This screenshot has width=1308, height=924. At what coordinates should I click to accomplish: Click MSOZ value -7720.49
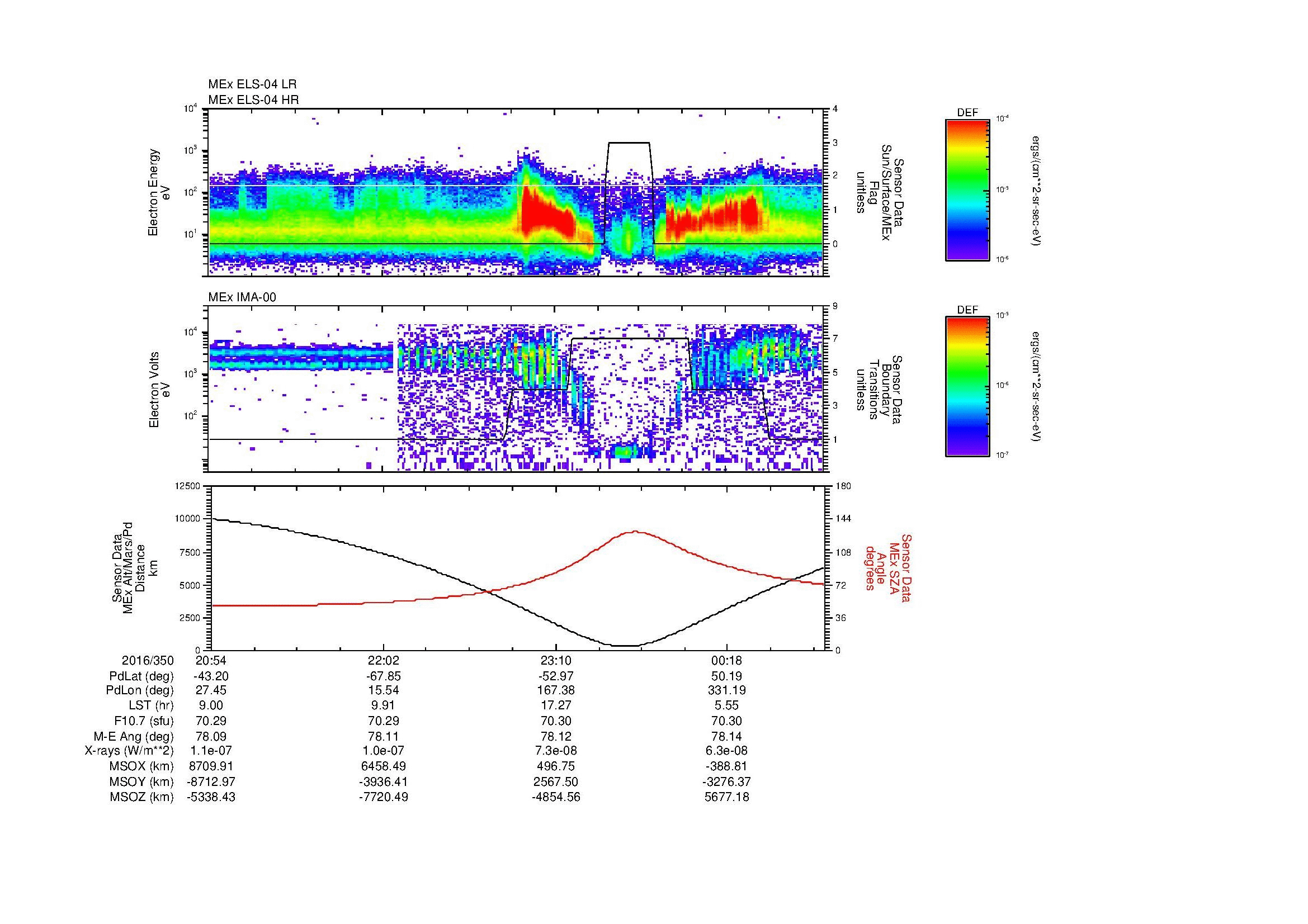[x=384, y=797]
